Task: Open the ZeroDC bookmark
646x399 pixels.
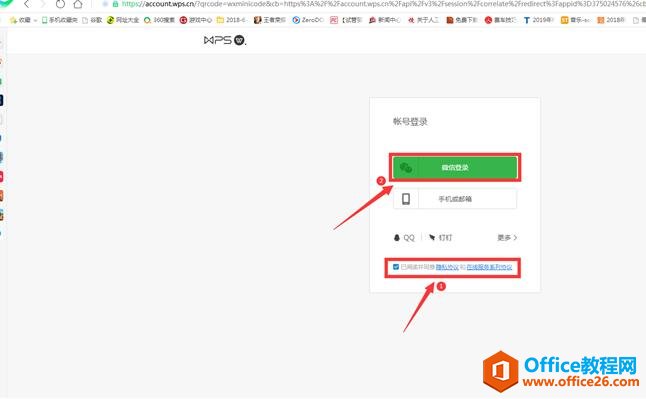Action: pyautogui.click(x=308, y=20)
